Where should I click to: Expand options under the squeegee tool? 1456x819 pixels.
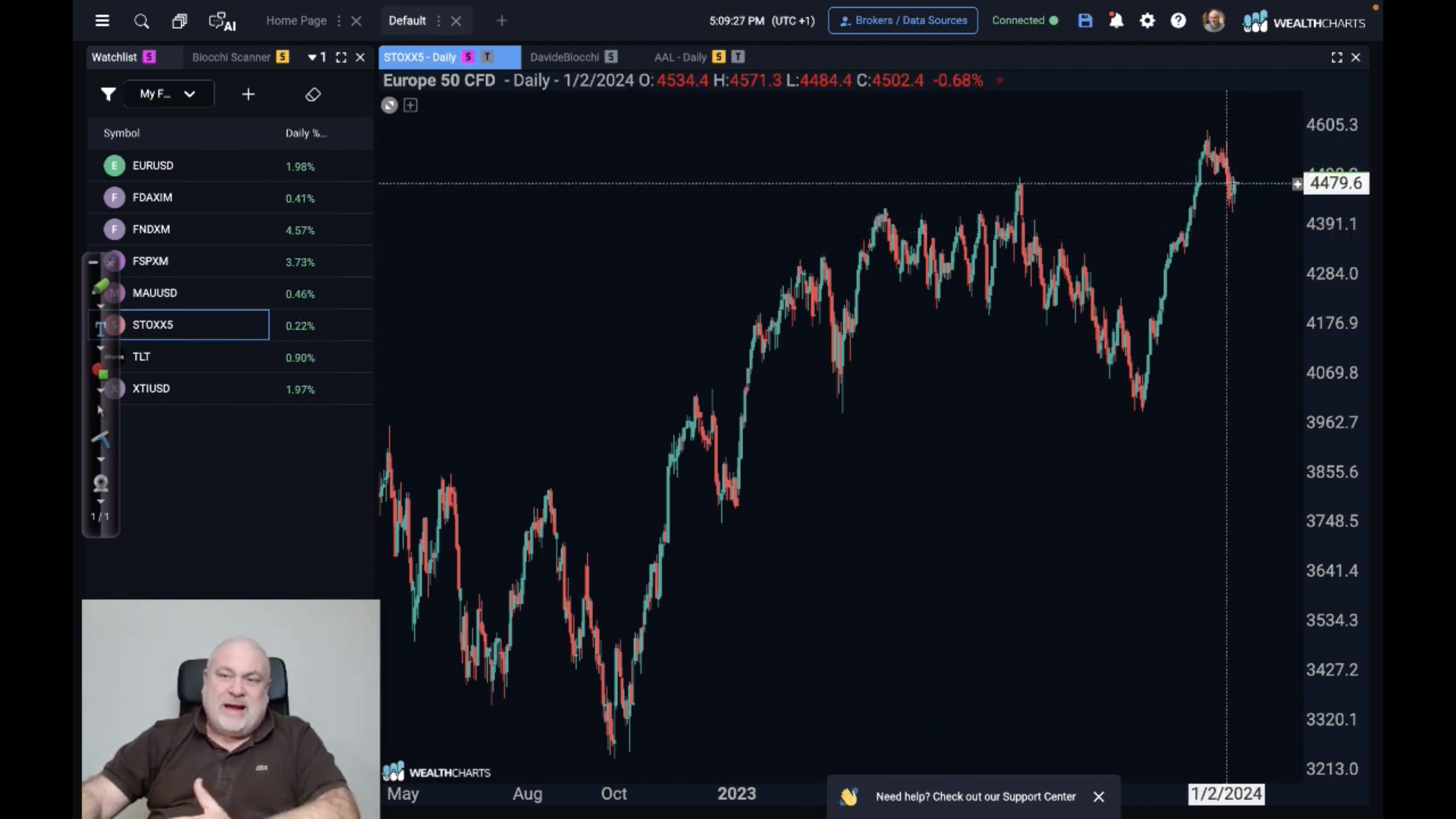coord(100,460)
